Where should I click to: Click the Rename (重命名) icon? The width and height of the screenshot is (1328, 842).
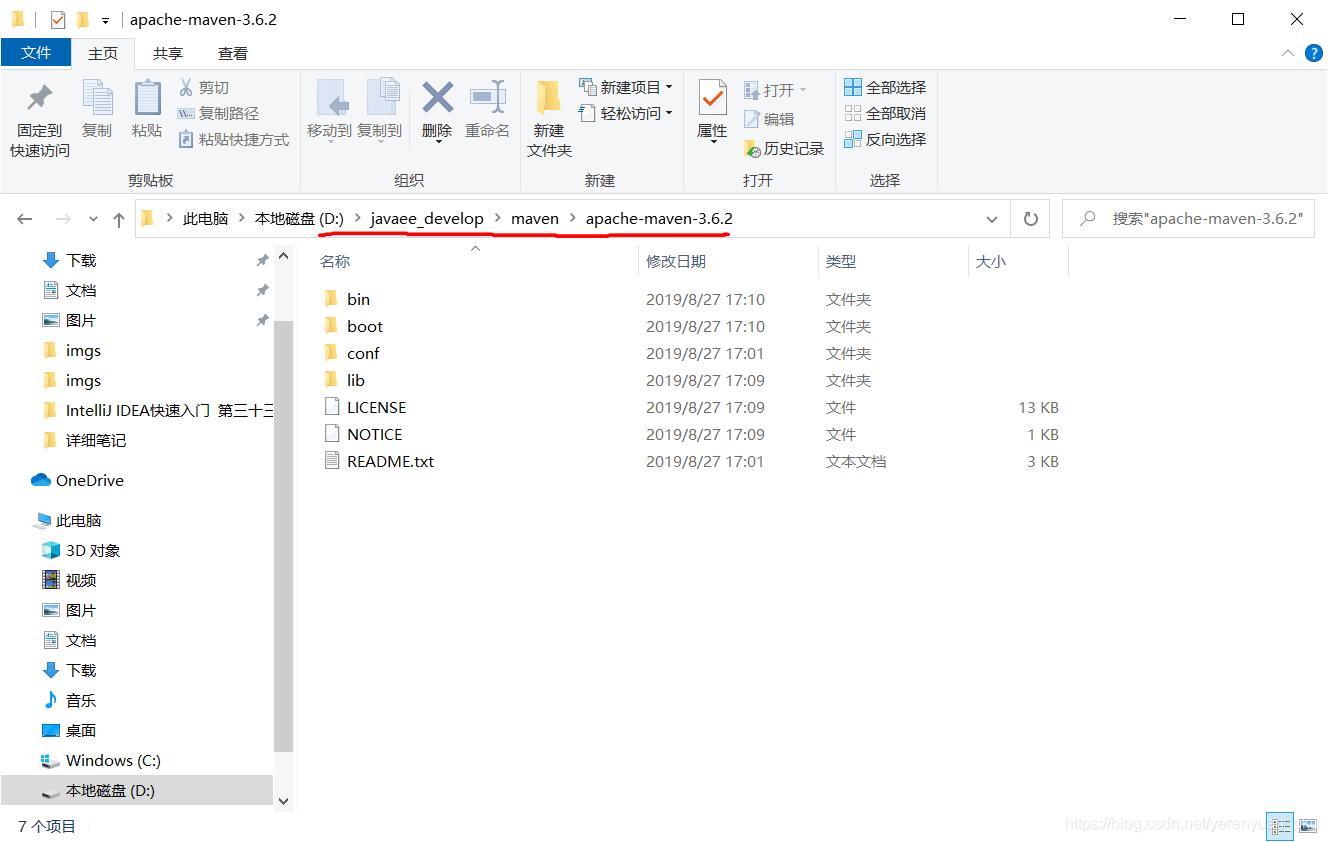coord(488,98)
